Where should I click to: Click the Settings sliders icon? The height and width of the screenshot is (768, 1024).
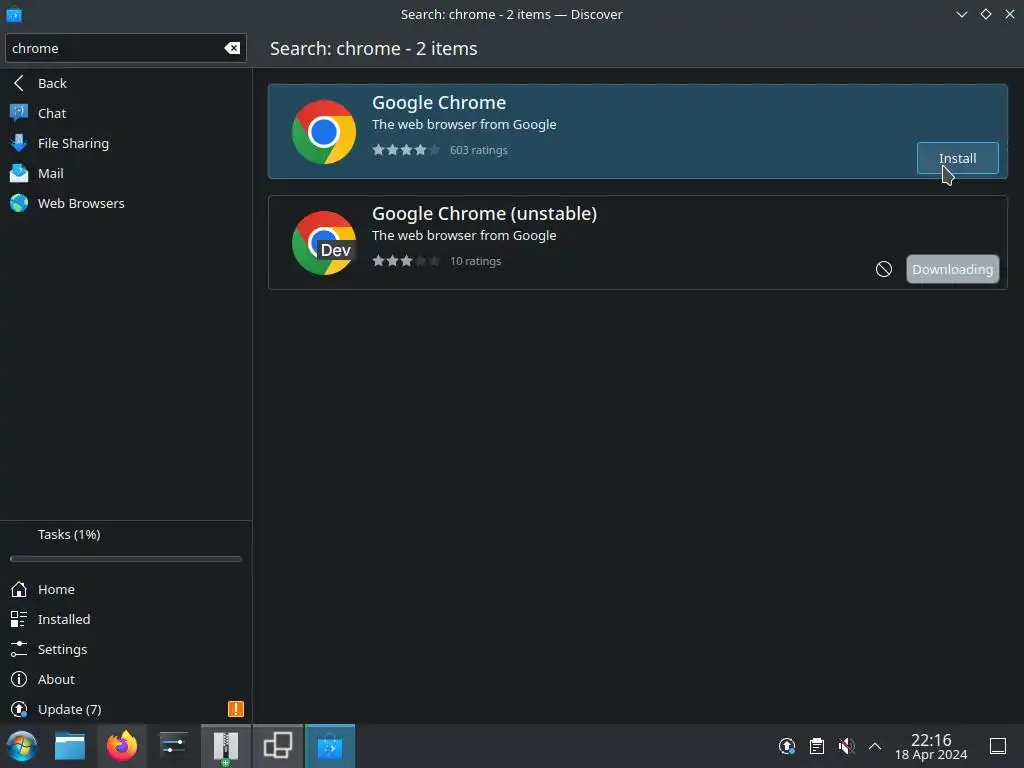[19, 649]
